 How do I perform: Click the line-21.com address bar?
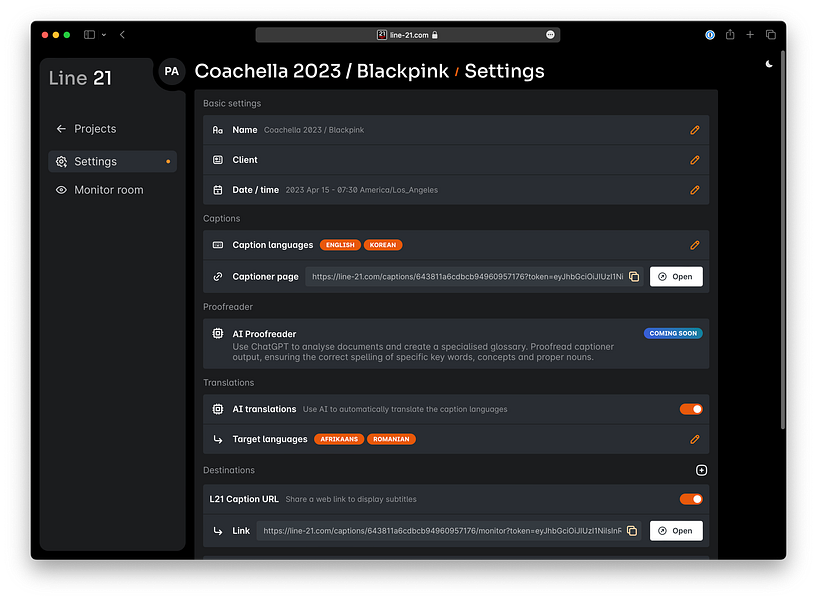(407, 35)
